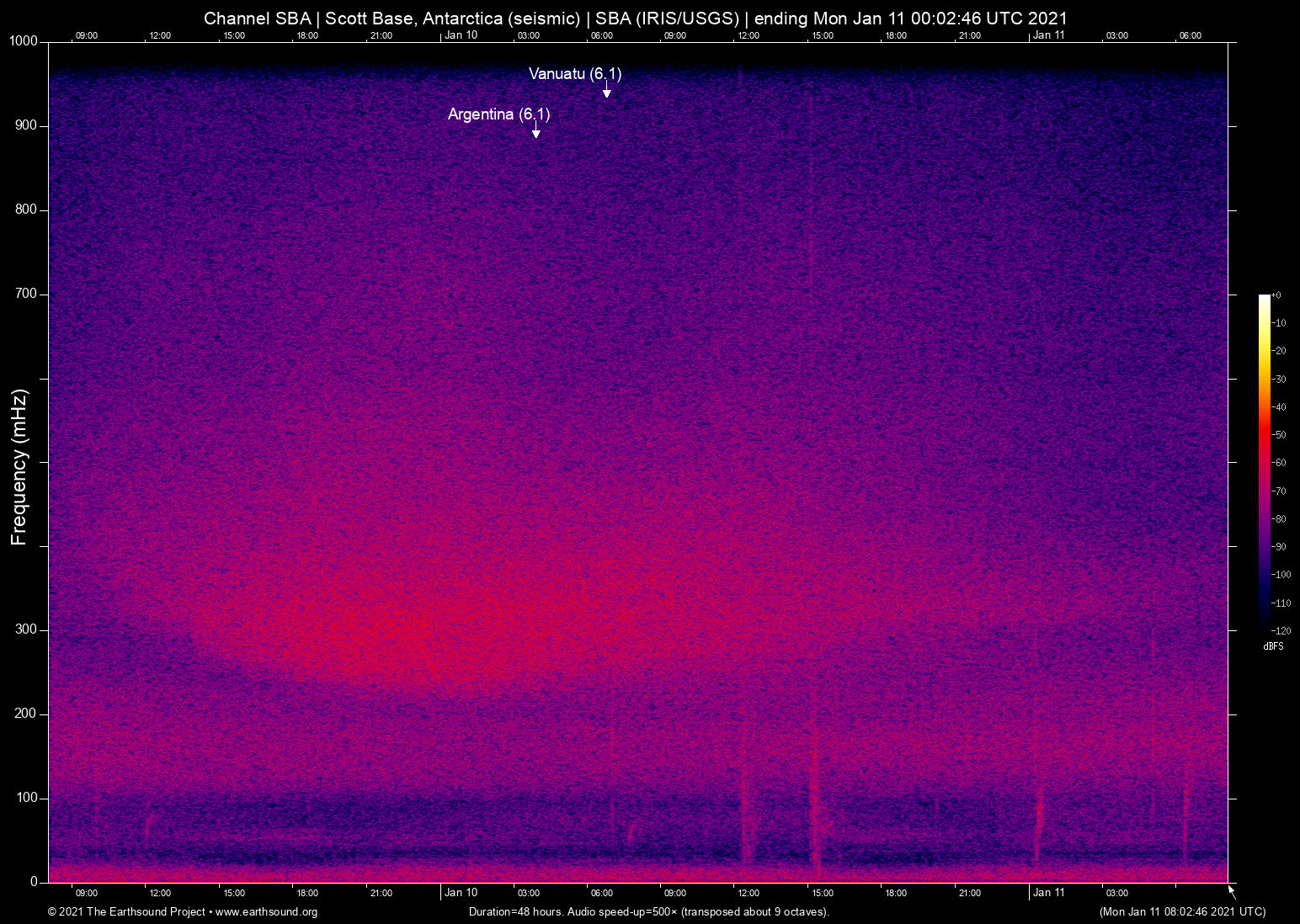Click the Jan 10 label on top axis
This screenshot has height=924, width=1300.
461,35
